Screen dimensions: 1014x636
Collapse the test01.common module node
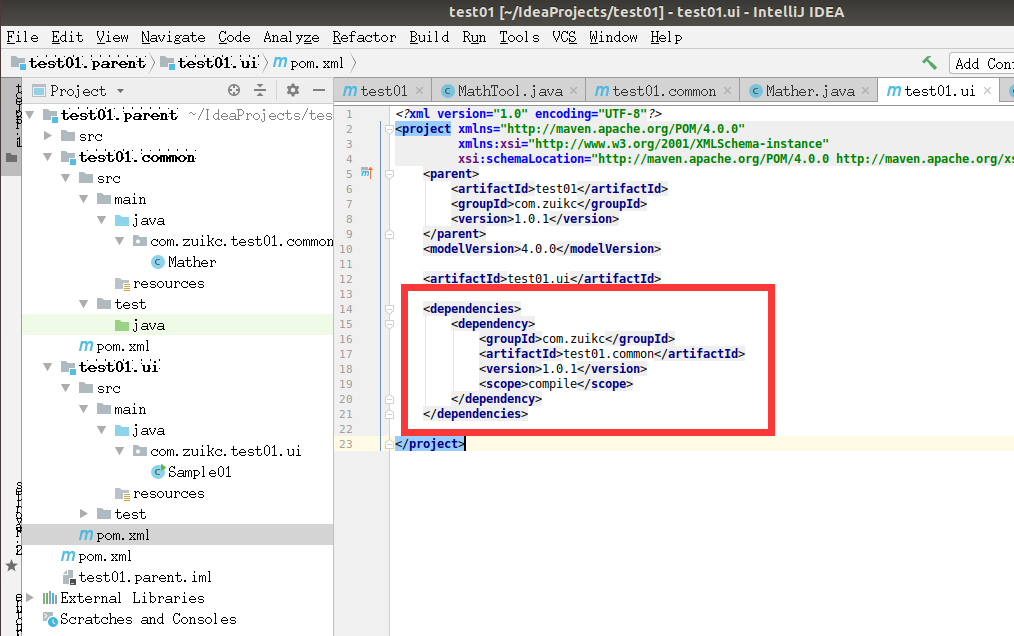pos(47,157)
